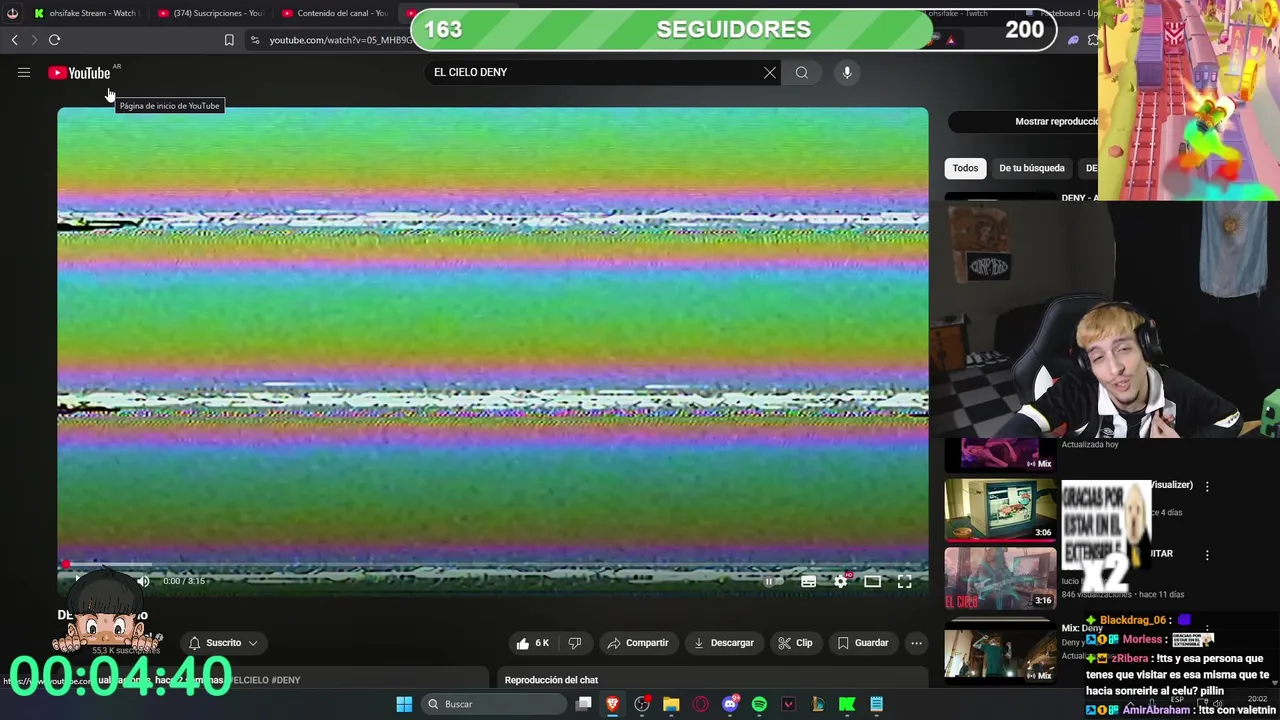The image size is (1280, 720).
Task: Click the taskbar Buscar search box
Action: pyautogui.click(x=493, y=704)
